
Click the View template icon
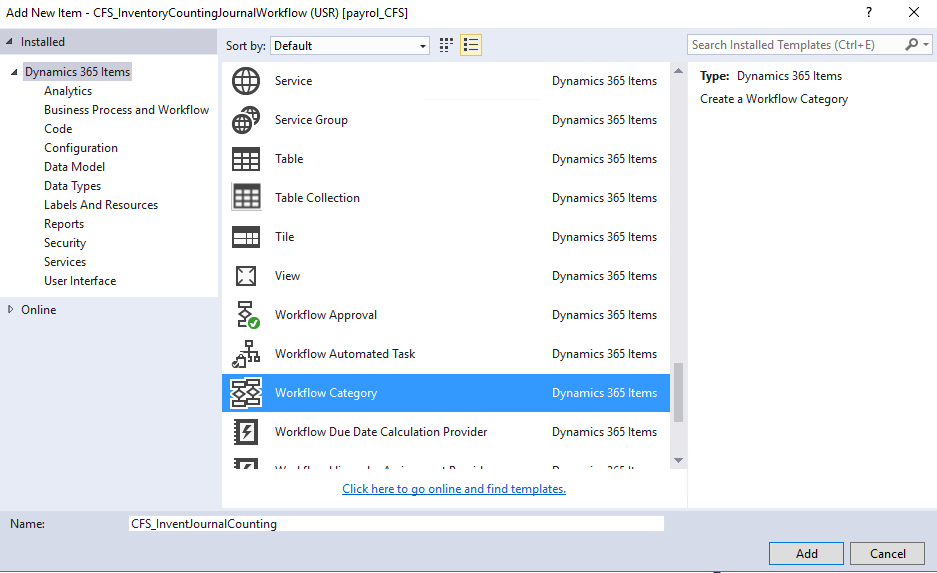coord(246,276)
